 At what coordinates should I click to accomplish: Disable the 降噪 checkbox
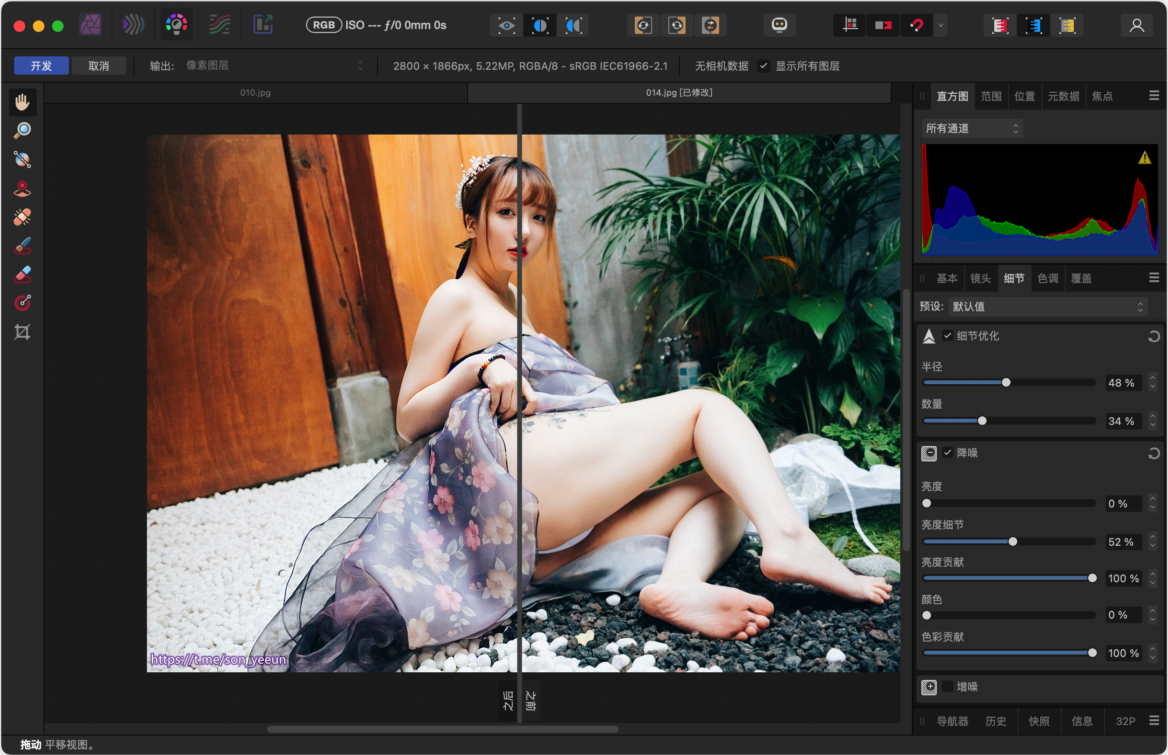tap(948, 453)
